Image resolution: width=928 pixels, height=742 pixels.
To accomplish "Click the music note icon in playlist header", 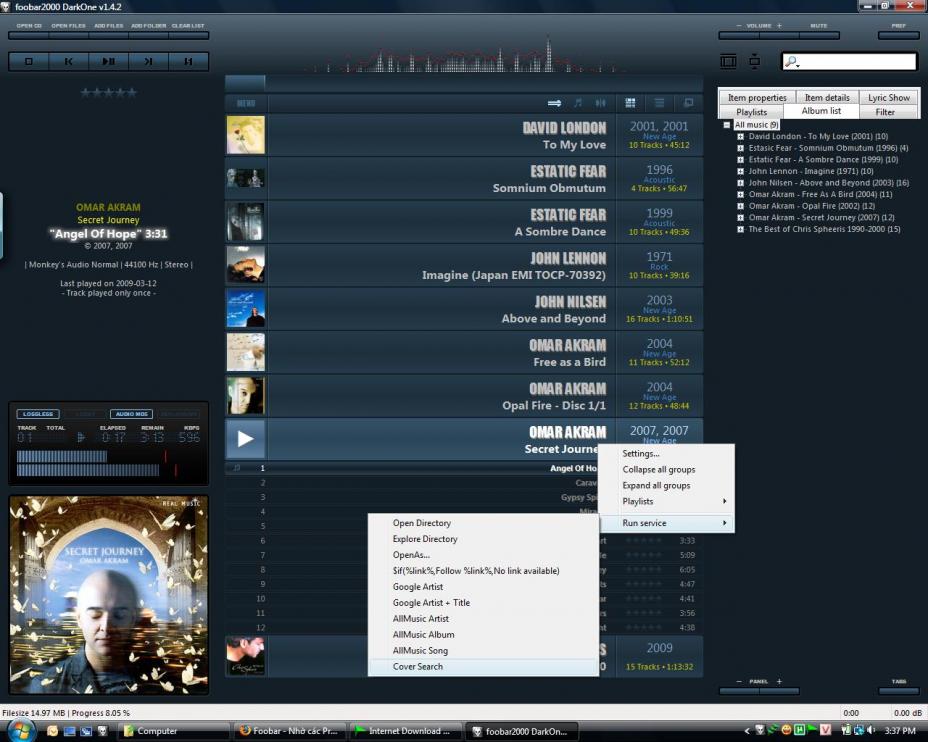I will point(578,103).
